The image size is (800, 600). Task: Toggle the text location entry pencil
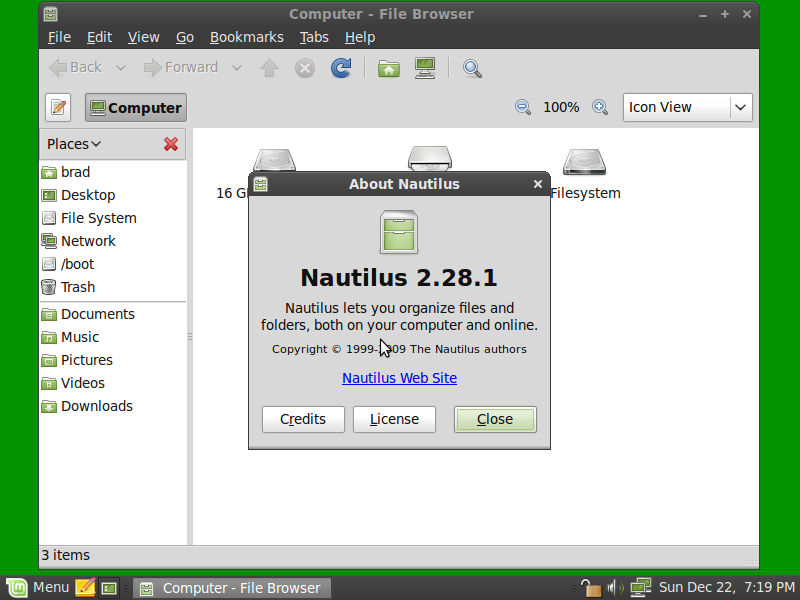[x=58, y=108]
